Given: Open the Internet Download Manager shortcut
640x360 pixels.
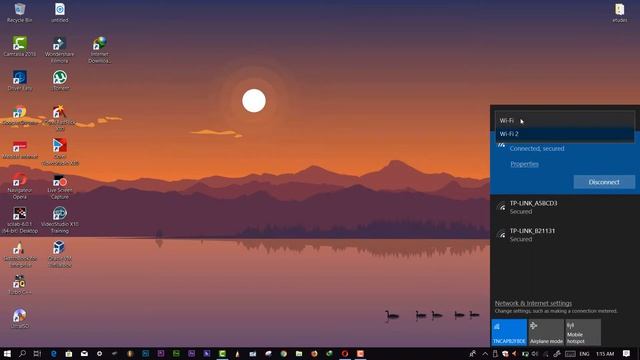Looking at the screenshot, I should coord(99,49).
